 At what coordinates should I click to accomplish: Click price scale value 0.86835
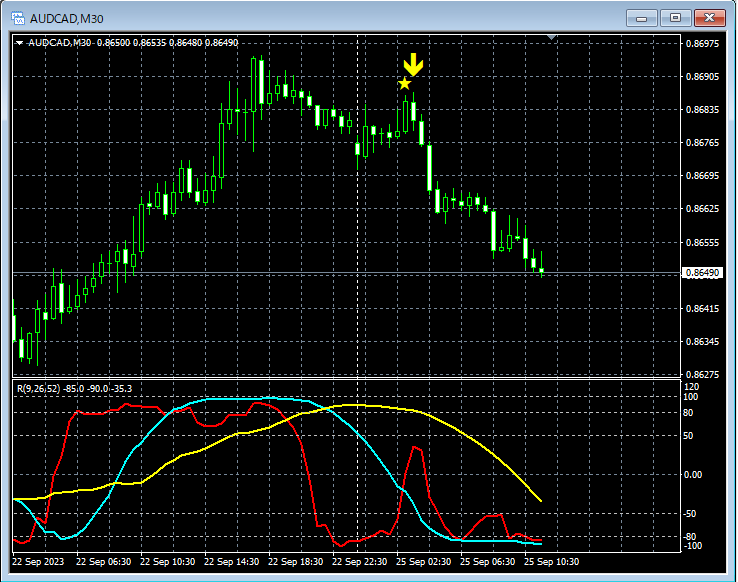(703, 110)
